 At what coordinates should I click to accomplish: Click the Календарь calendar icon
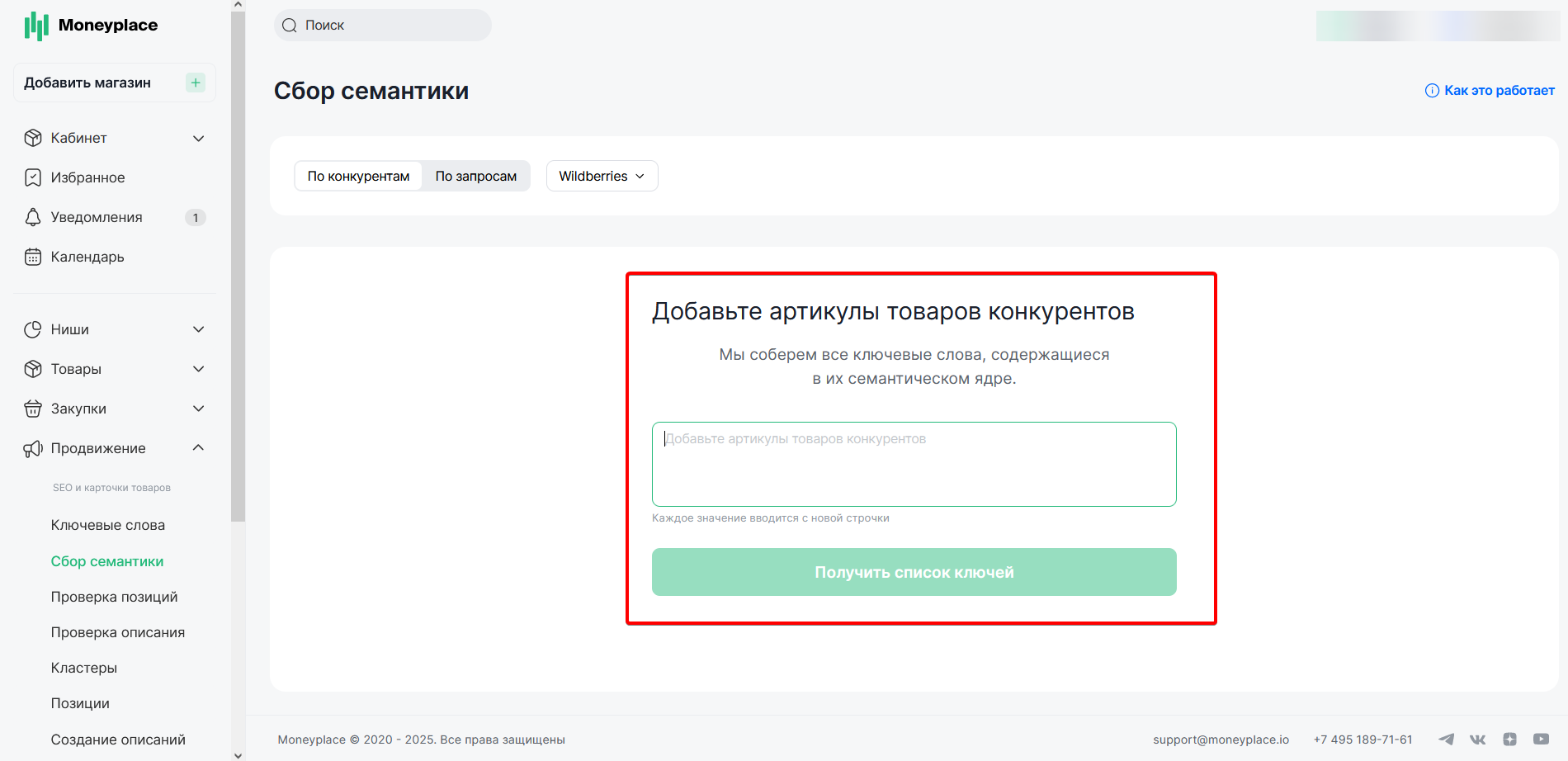coord(33,257)
